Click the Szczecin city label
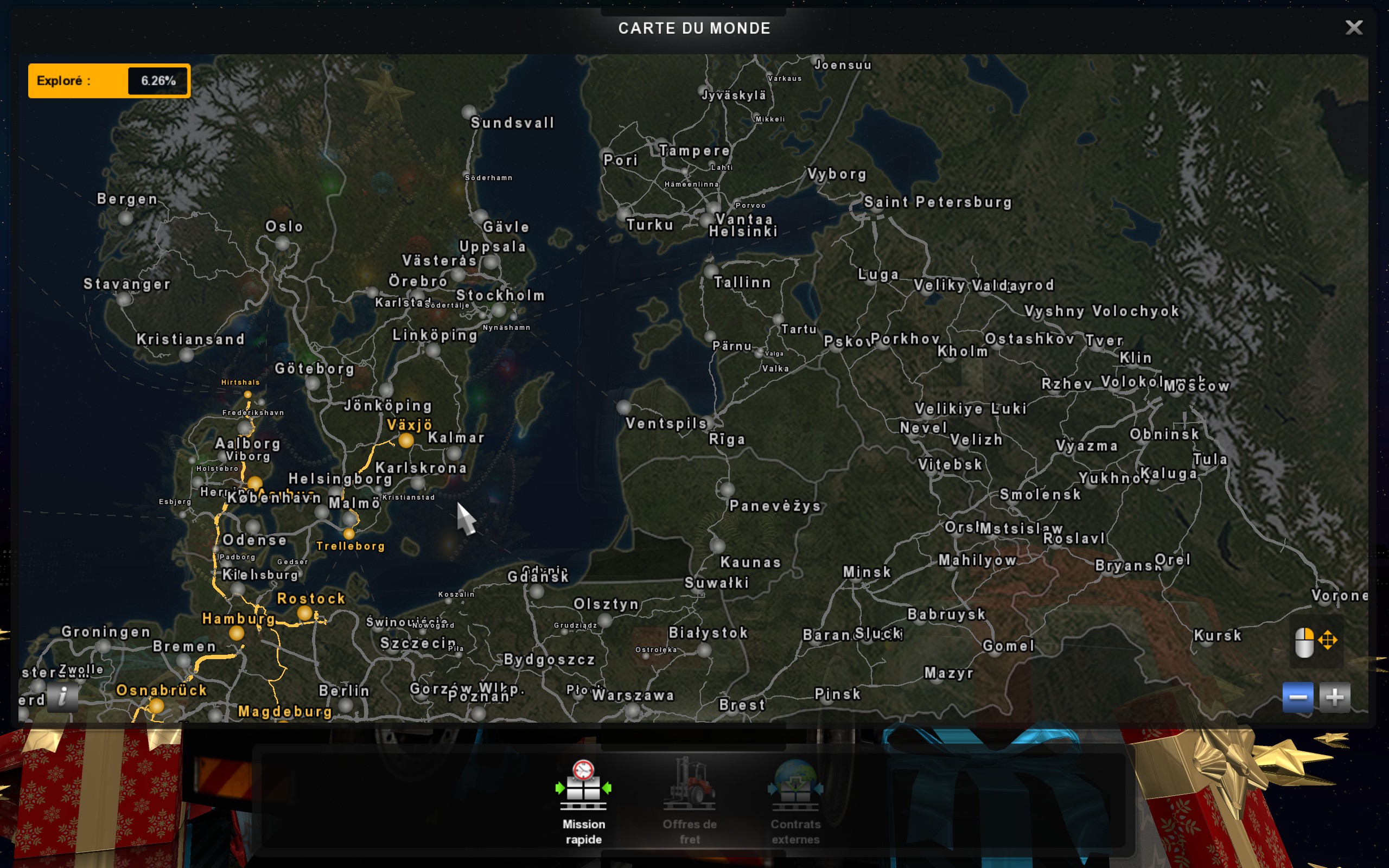1389x868 pixels. point(418,643)
